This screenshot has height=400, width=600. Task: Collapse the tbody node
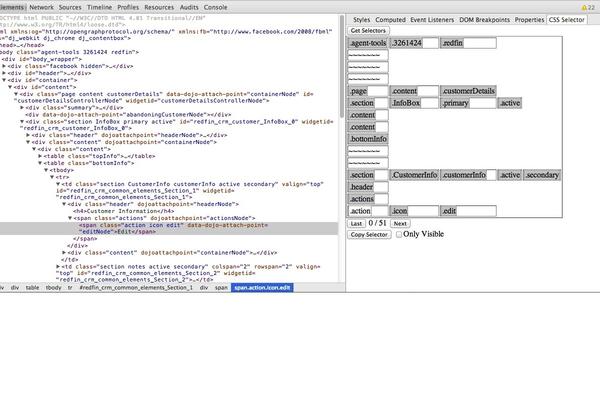[46, 170]
